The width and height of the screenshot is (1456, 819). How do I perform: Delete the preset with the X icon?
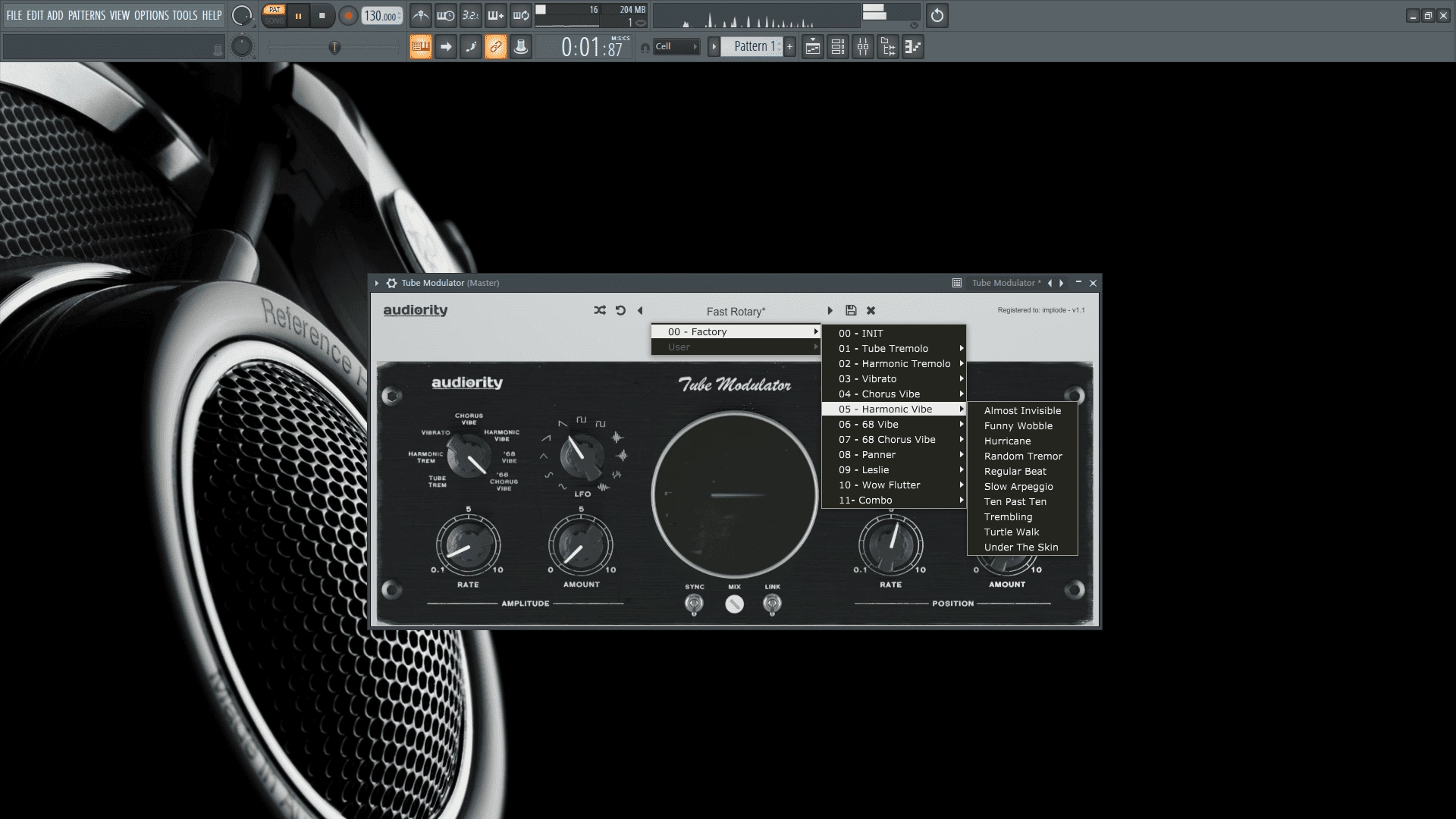(x=871, y=310)
